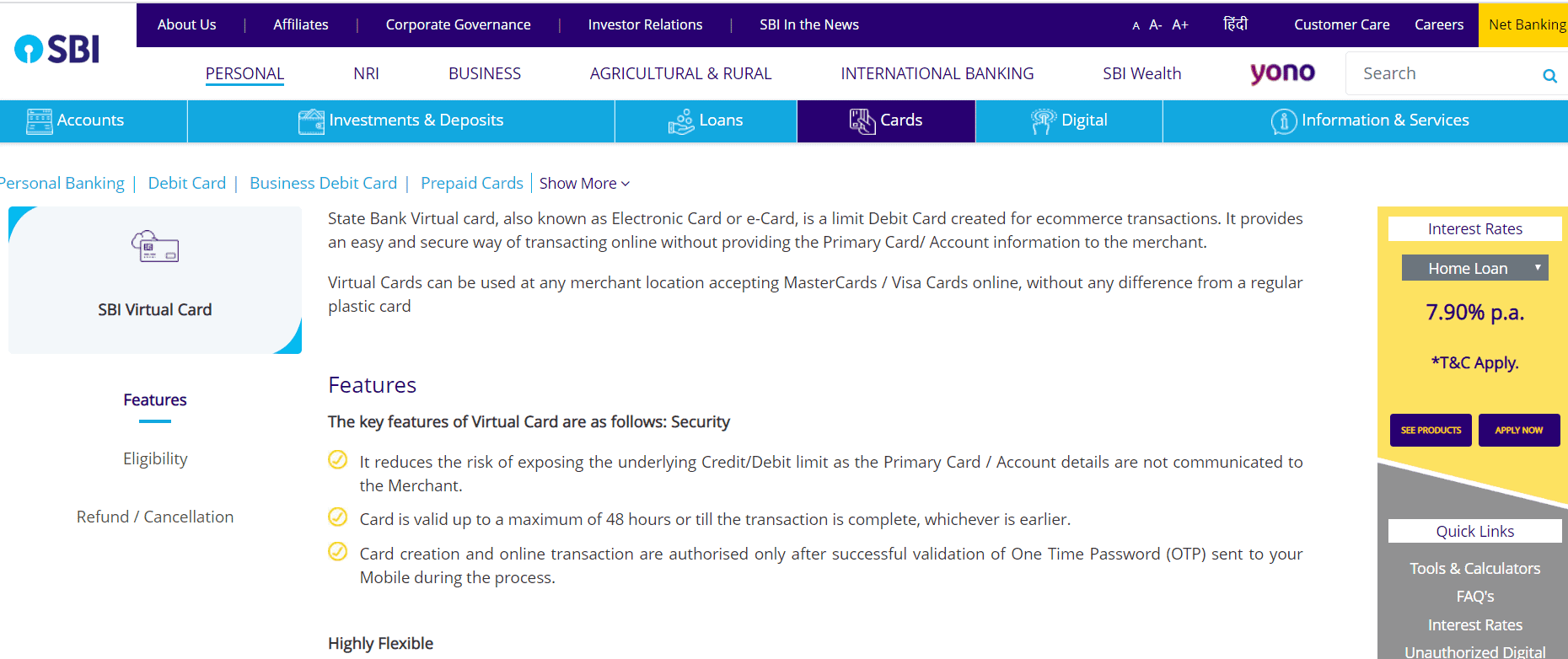Click the Information & Services icon
The height and width of the screenshot is (659, 1568).
click(1283, 121)
